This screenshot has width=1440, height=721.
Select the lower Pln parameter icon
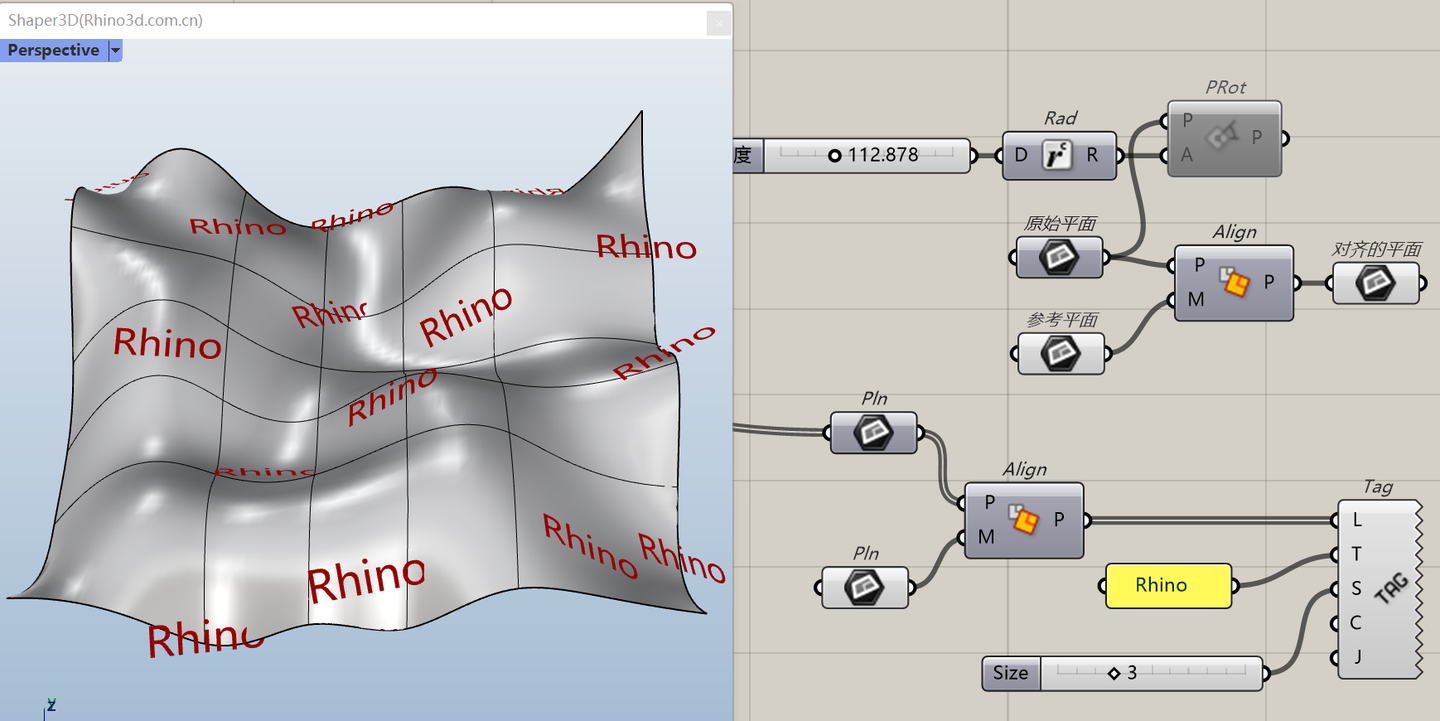(865, 587)
